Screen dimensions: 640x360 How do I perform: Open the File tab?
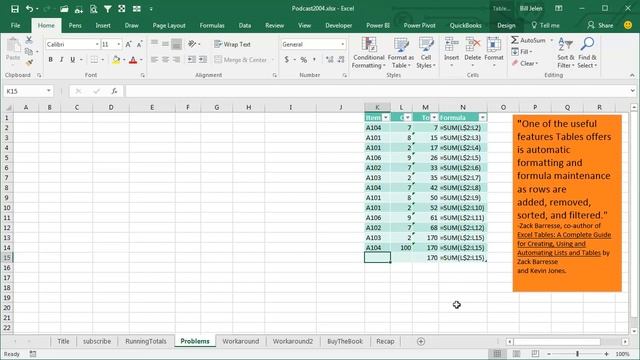[16, 25]
